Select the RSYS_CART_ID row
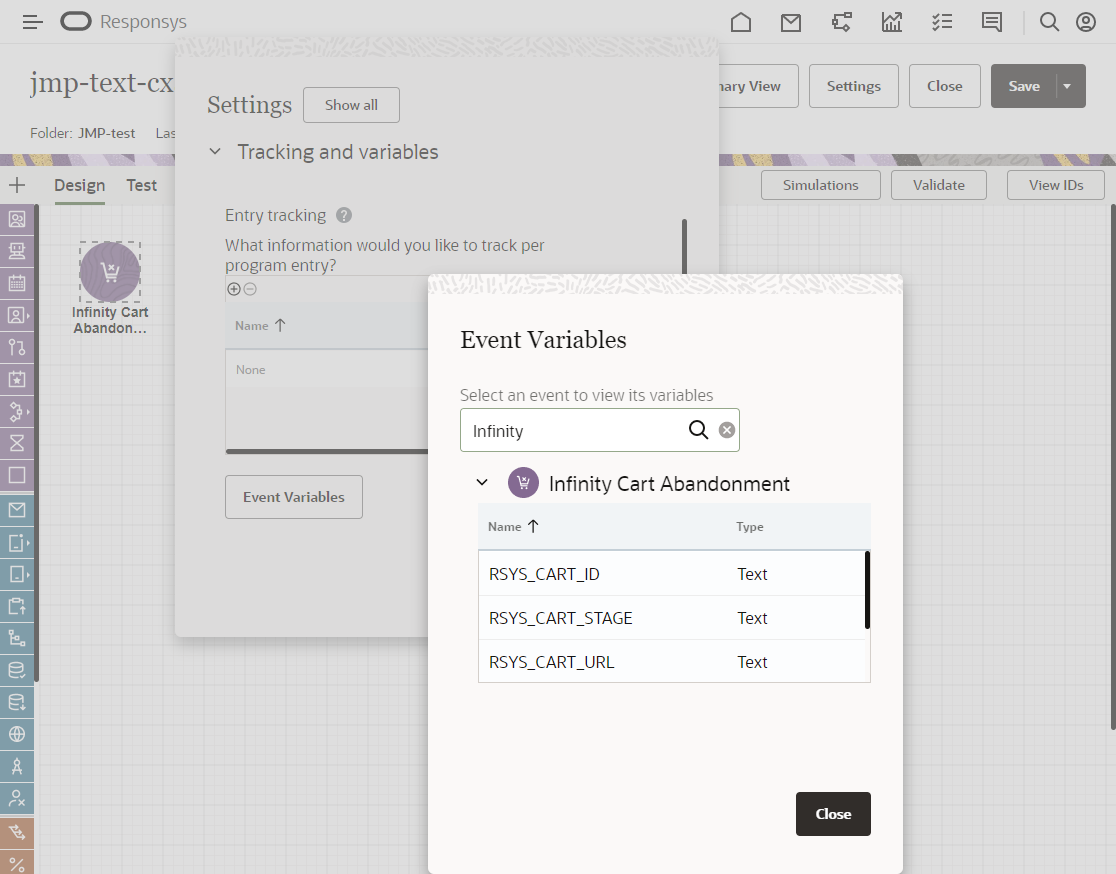This screenshot has height=874, width=1116. [x=673, y=574]
